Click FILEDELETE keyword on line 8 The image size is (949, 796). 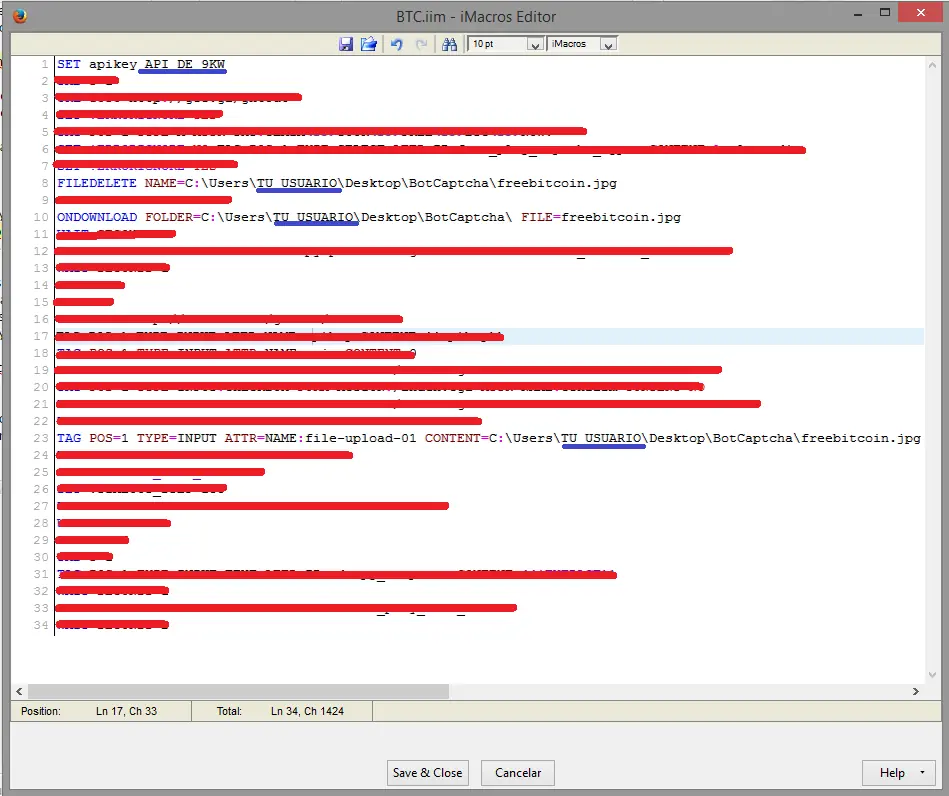point(97,183)
